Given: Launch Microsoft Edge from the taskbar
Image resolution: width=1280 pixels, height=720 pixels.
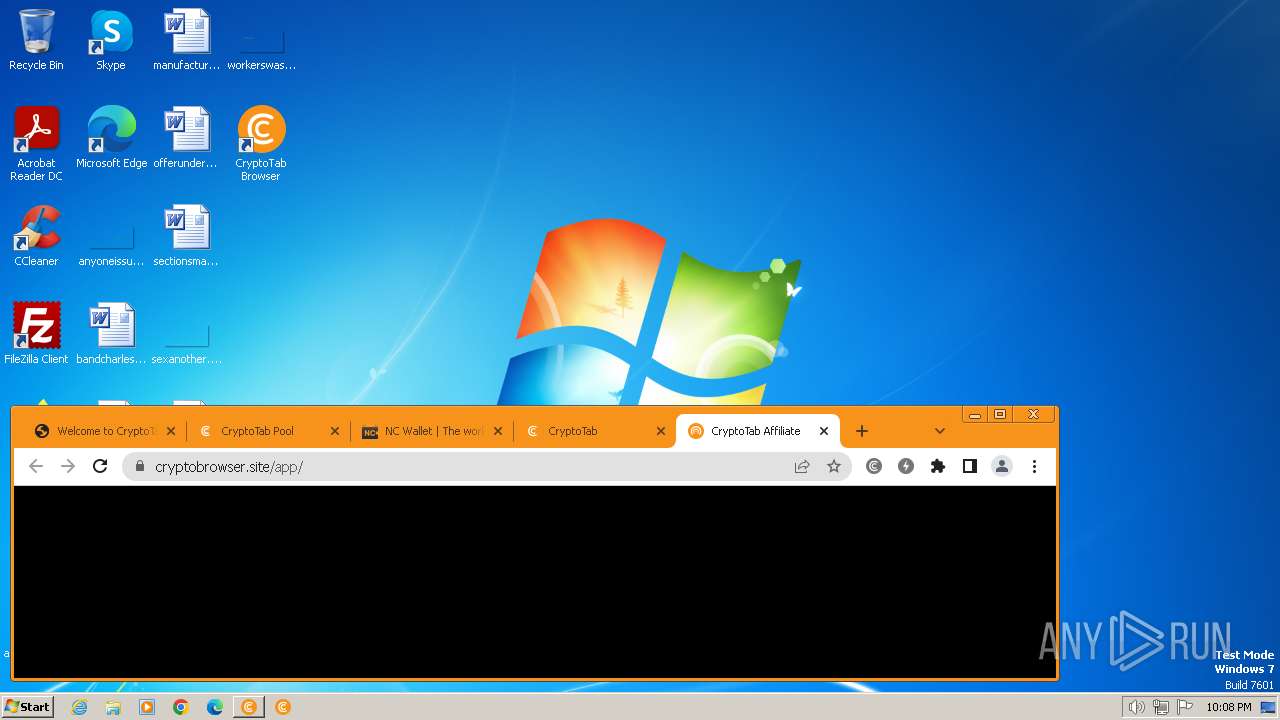Looking at the screenshot, I should (x=215, y=707).
